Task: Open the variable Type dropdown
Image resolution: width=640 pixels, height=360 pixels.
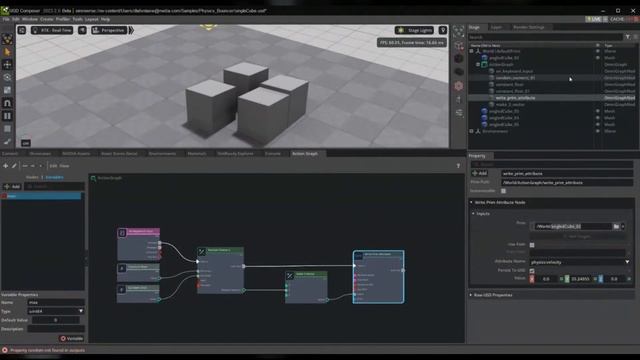Action: (56, 311)
